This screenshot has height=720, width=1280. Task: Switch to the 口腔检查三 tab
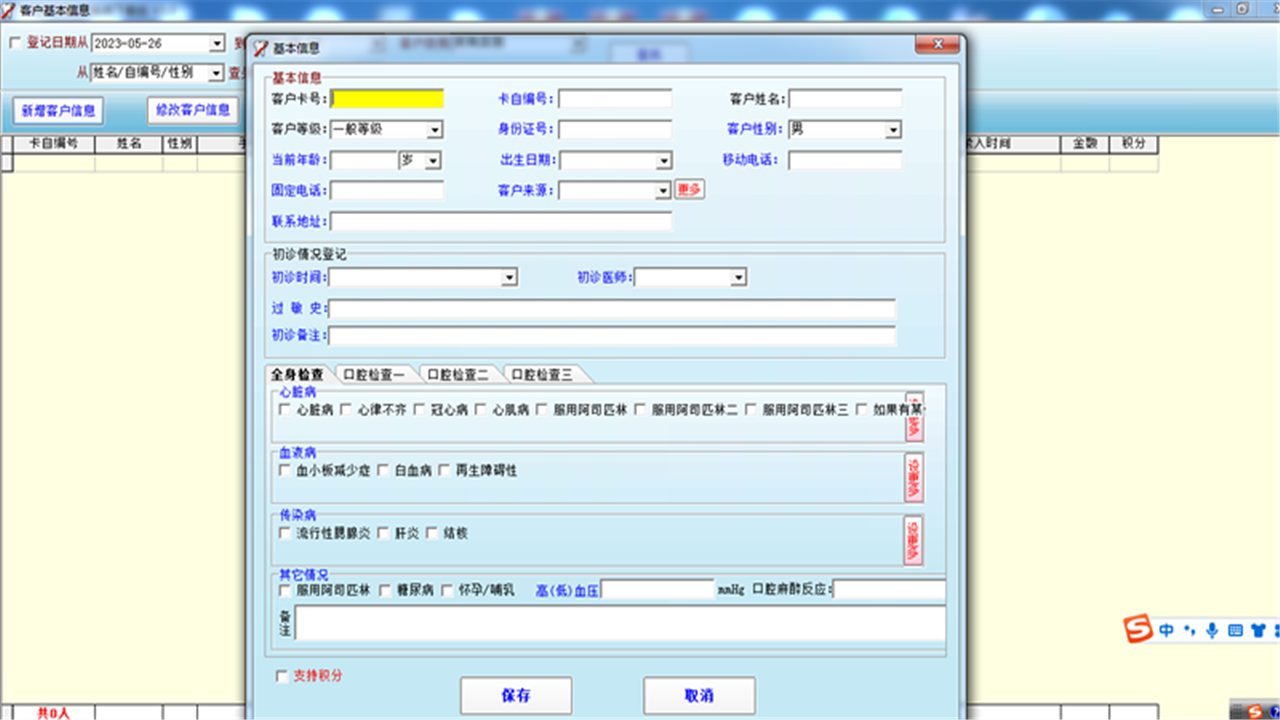[x=542, y=375]
